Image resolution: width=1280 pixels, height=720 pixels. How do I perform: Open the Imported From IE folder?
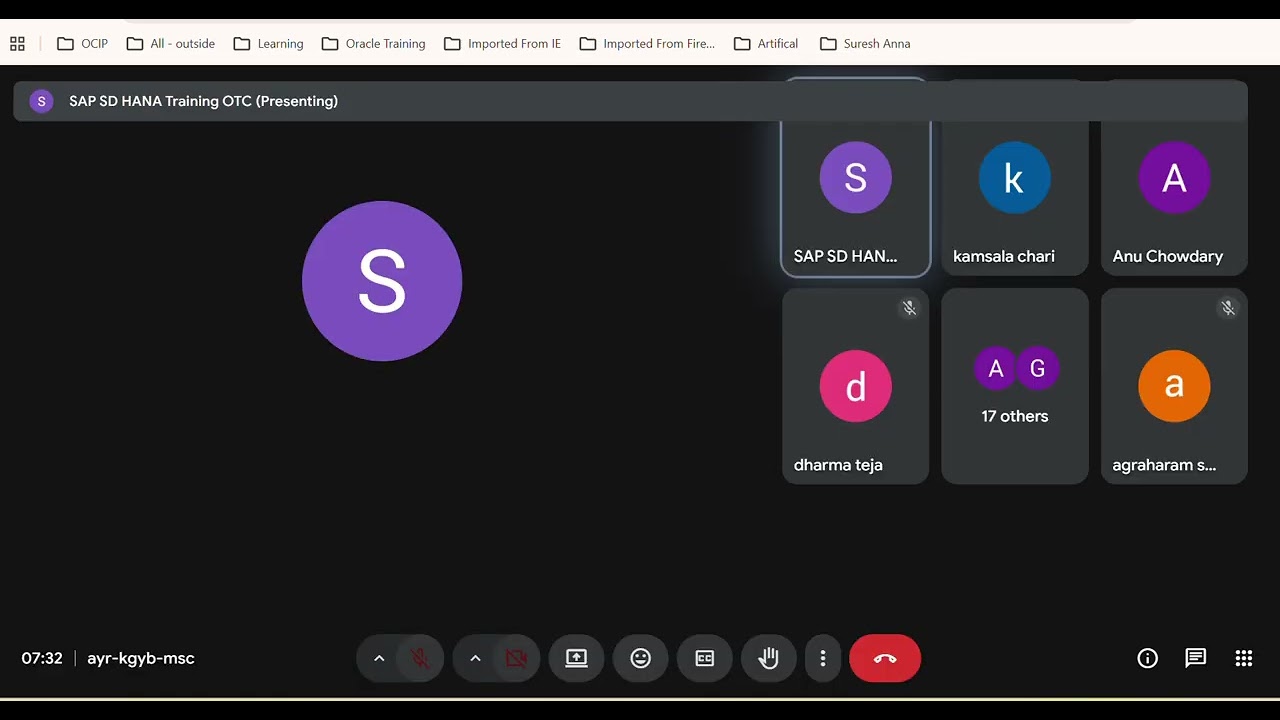click(x=502, y=44)
